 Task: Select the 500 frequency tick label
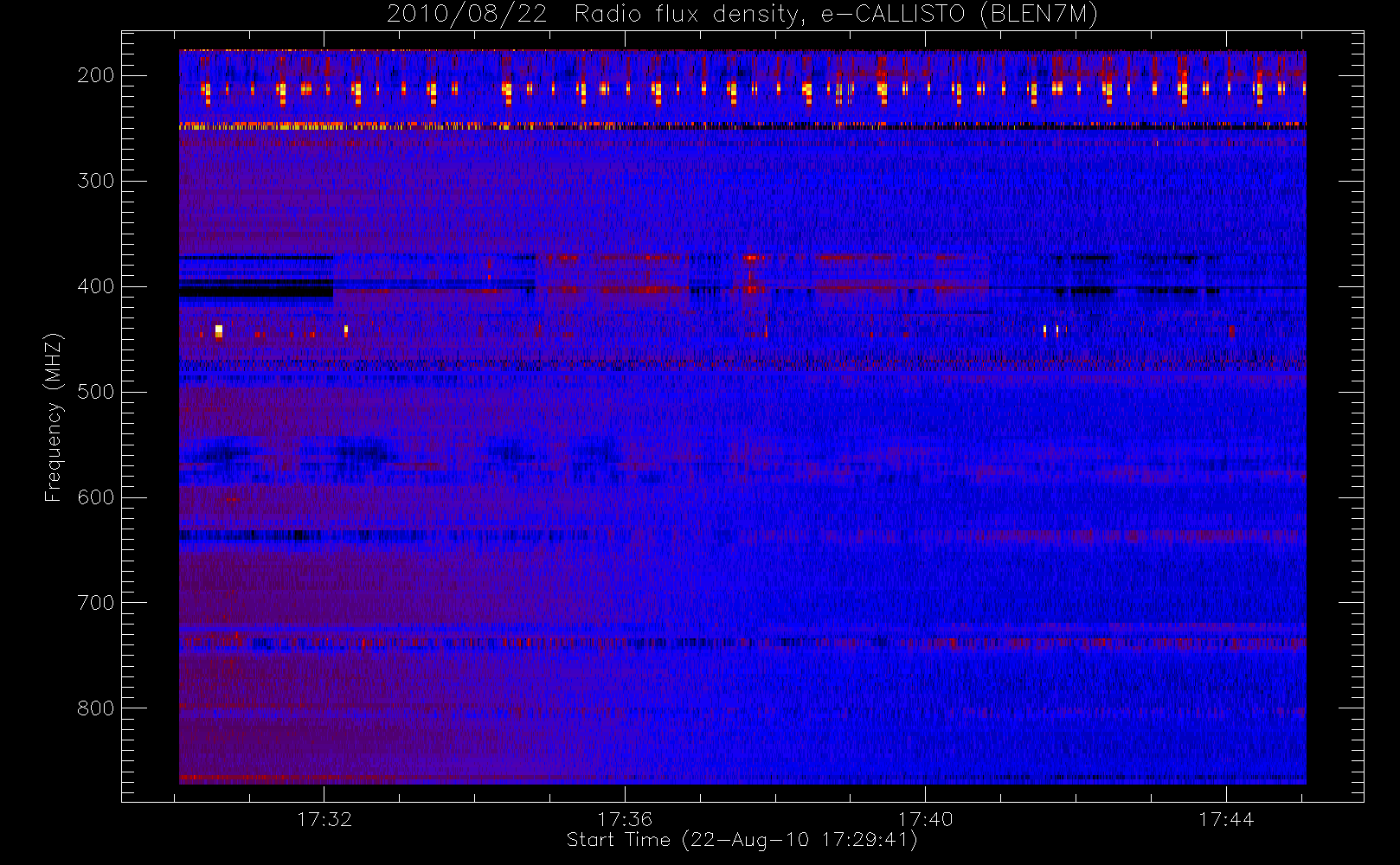point(96,392)
